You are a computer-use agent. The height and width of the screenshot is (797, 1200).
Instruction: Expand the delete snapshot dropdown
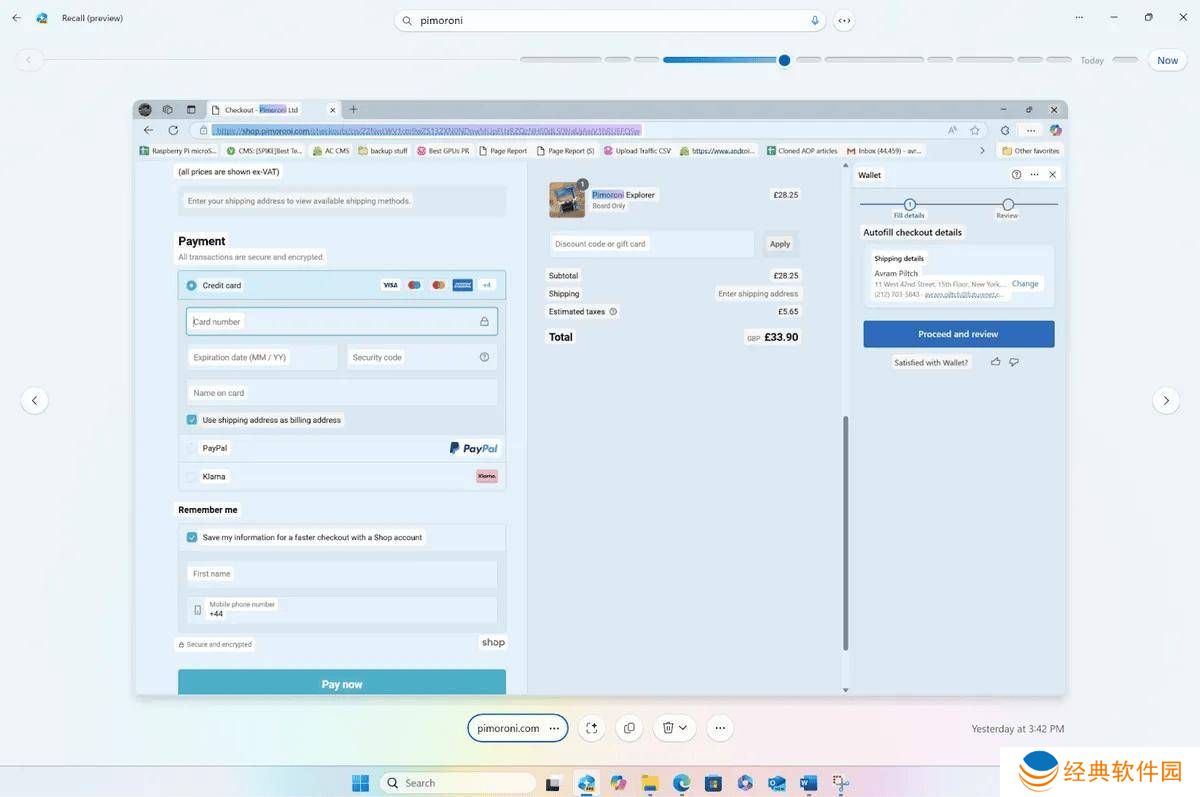click(683, 728)
